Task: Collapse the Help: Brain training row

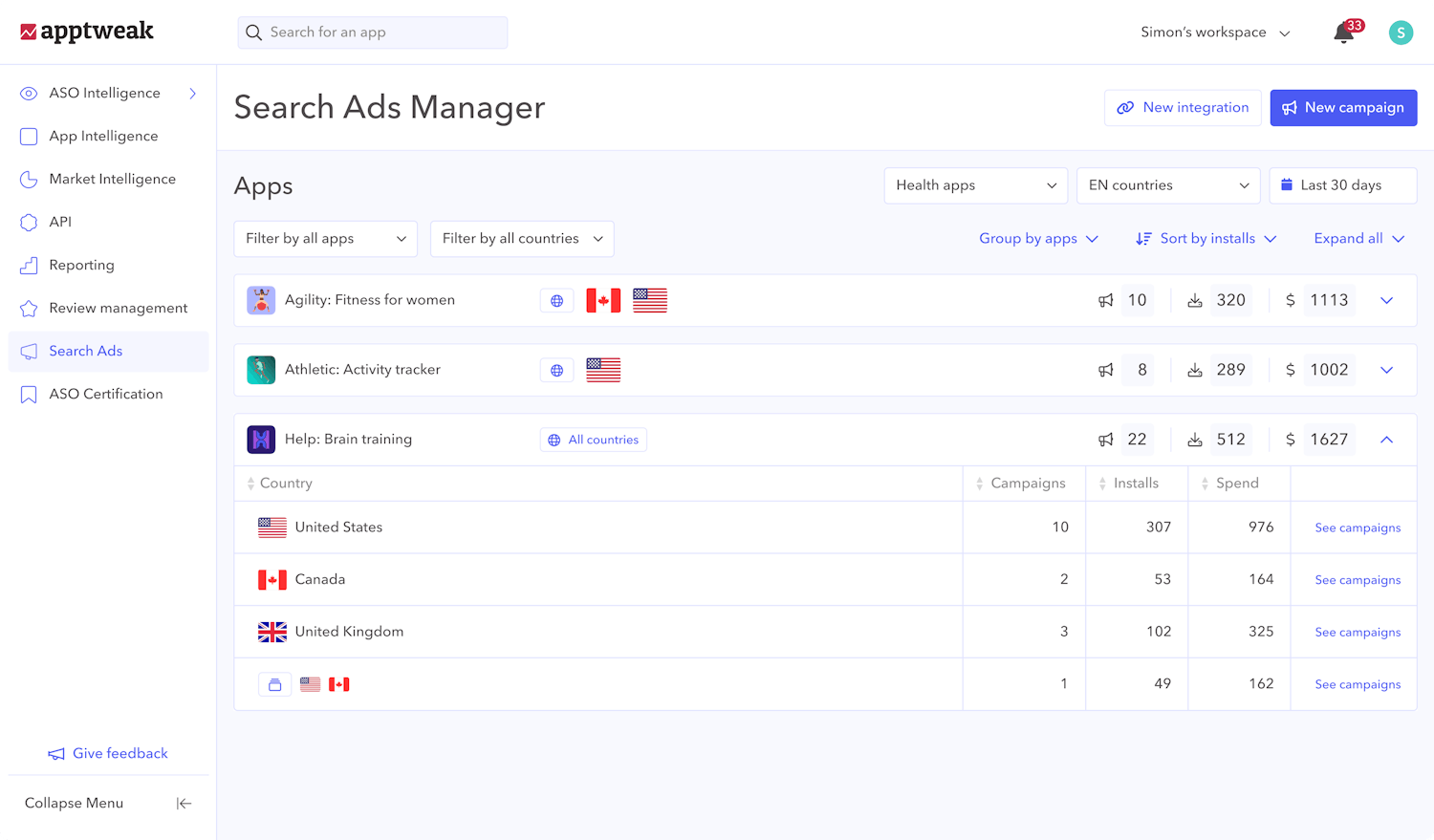Action: click(x=1387, y=440)
